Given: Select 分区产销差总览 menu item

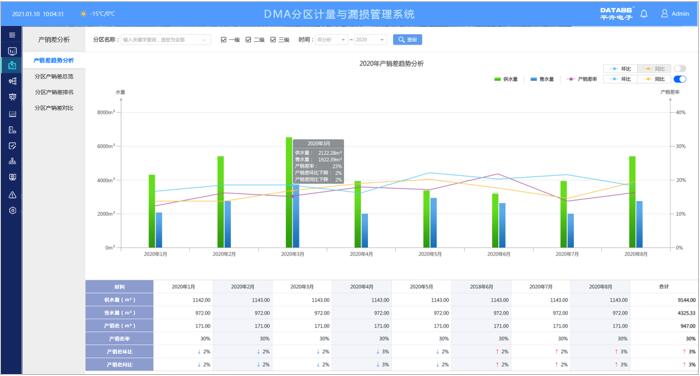Looking at the screenshot, I should (x=54, y=76).
